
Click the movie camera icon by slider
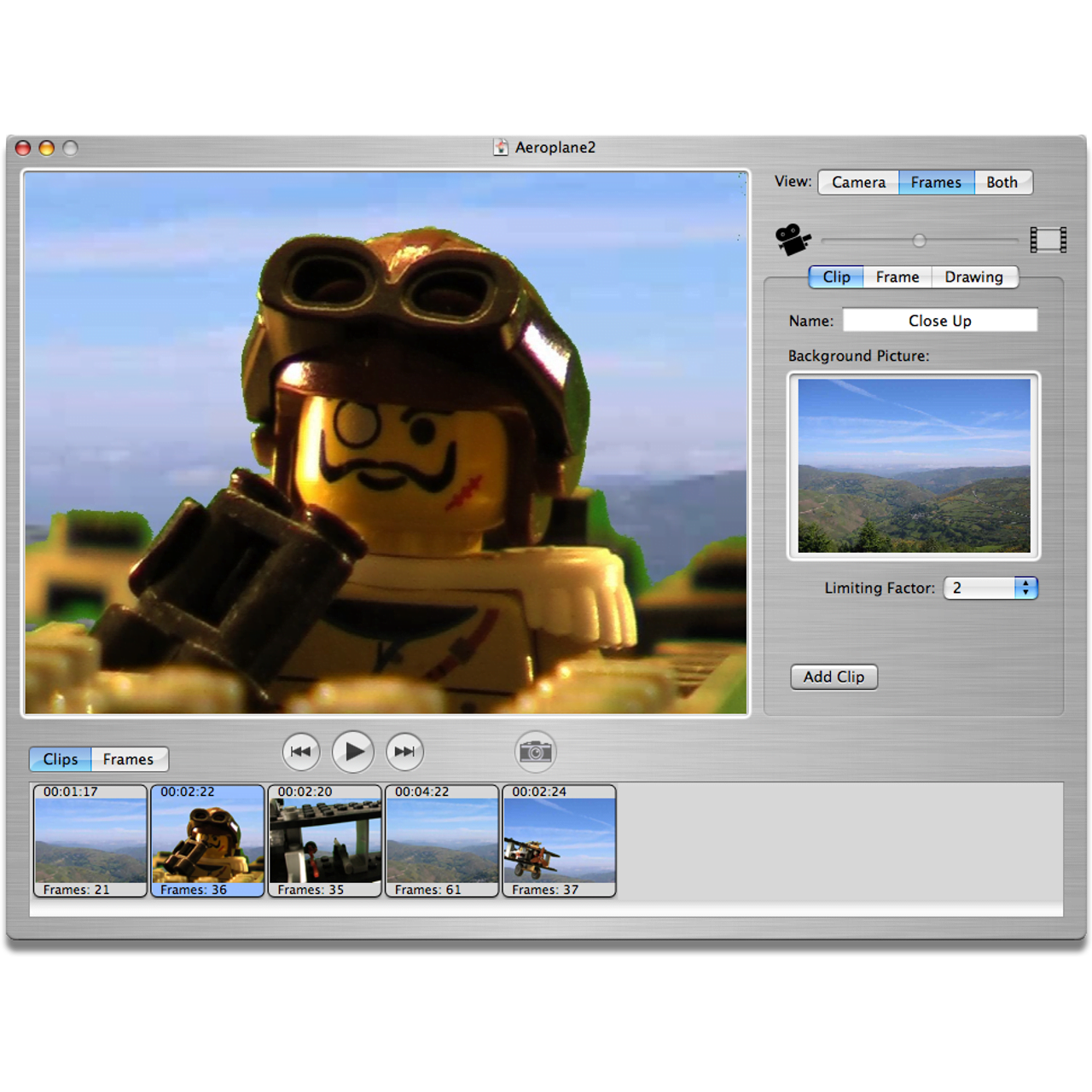pyautogui.click(x=793, y=240)
